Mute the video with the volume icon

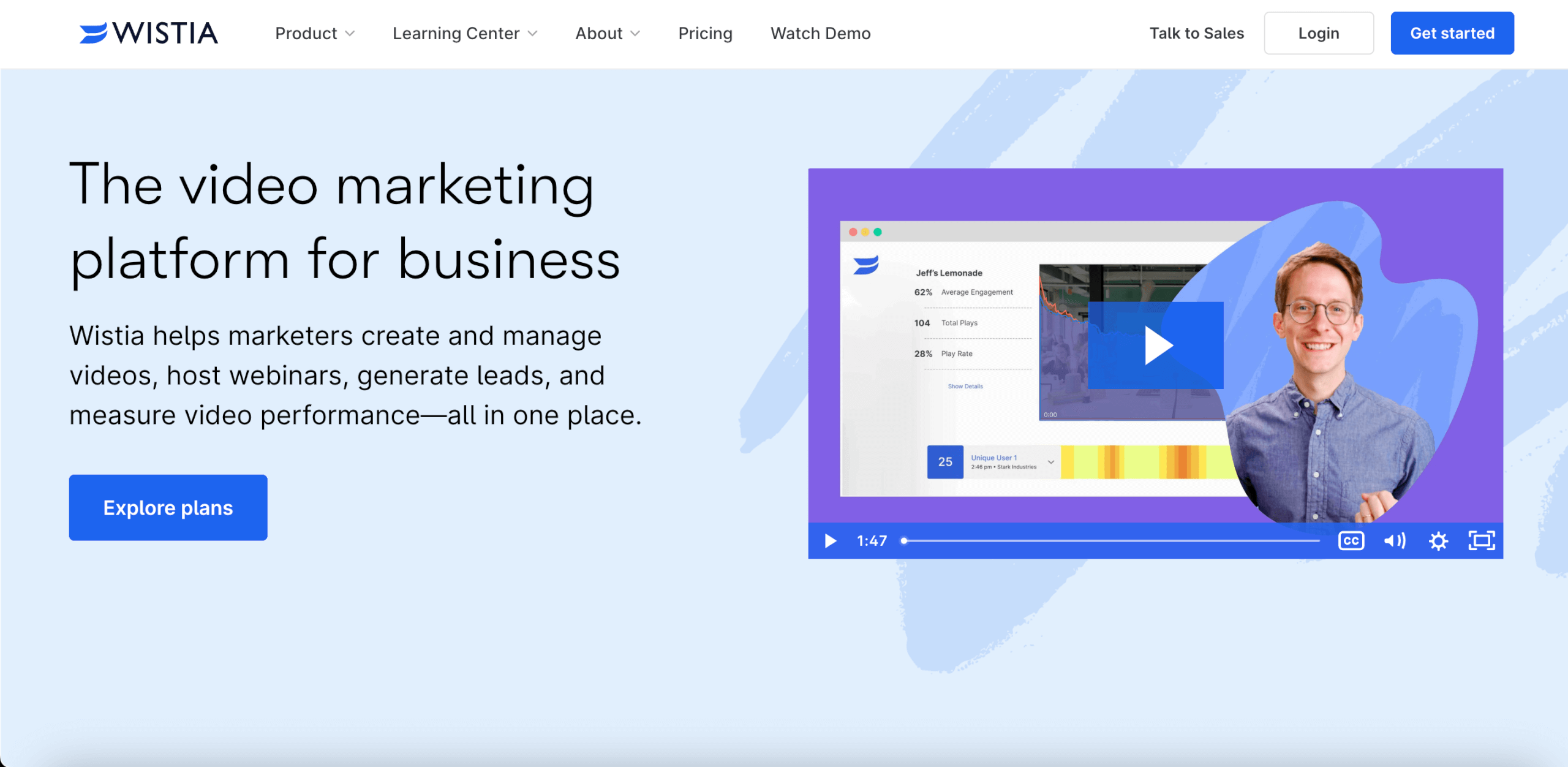[1395, 541]
